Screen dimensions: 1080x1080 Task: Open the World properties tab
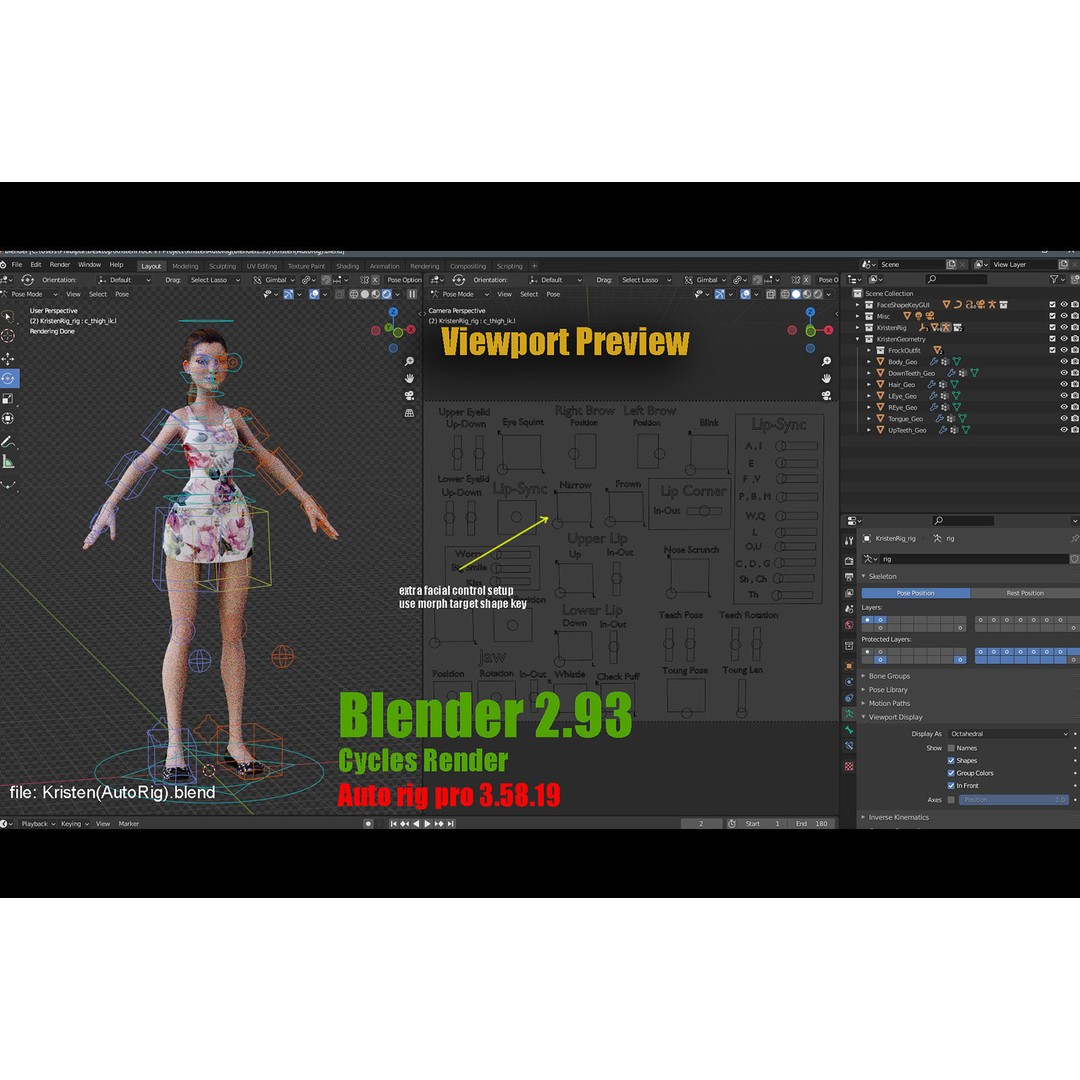click(x=849, y=625)
